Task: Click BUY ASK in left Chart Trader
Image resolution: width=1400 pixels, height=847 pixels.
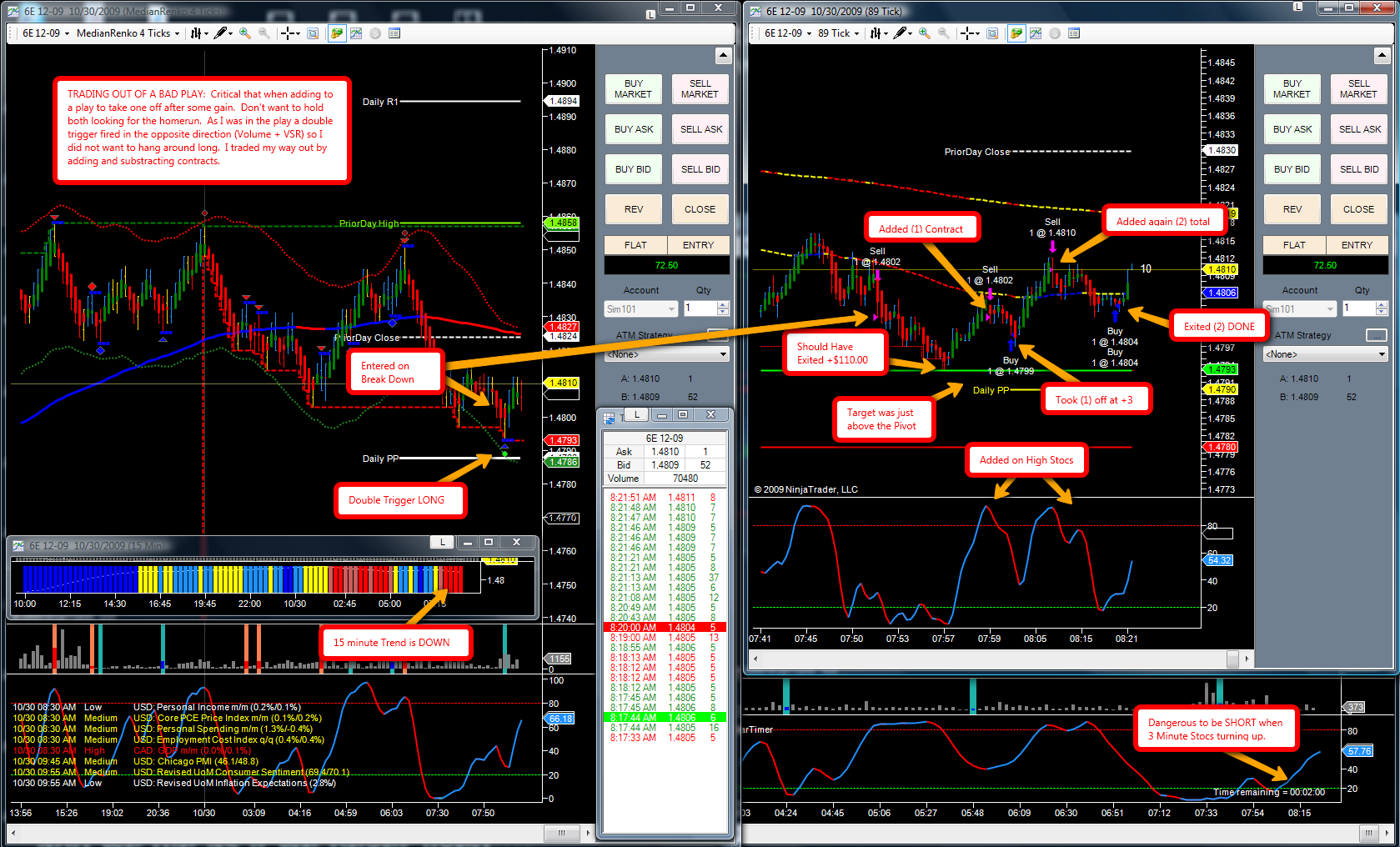Action: pyautogui.click(x=634, y=129)
